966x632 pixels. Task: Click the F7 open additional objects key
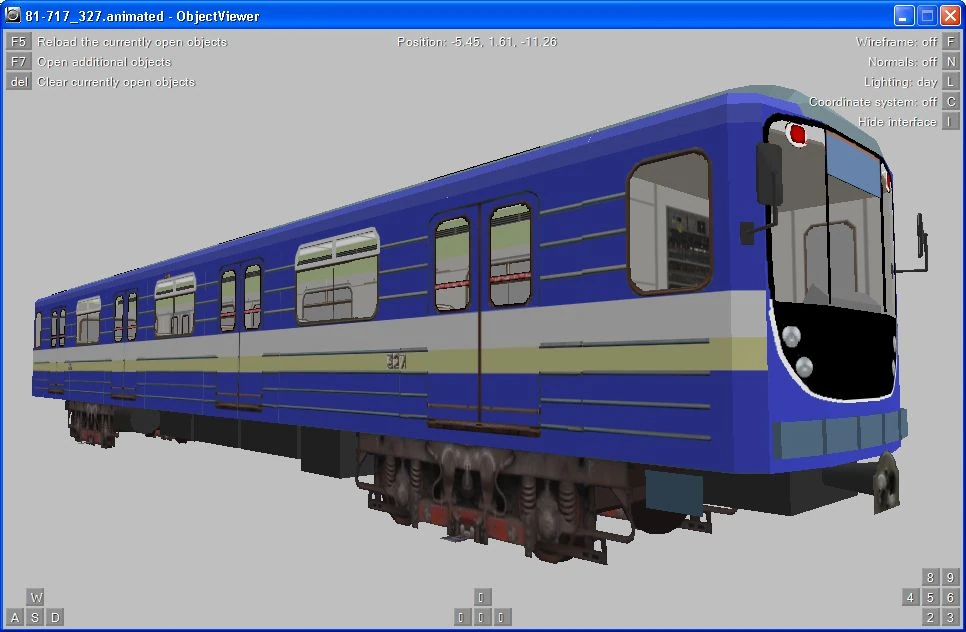point(18,62)
